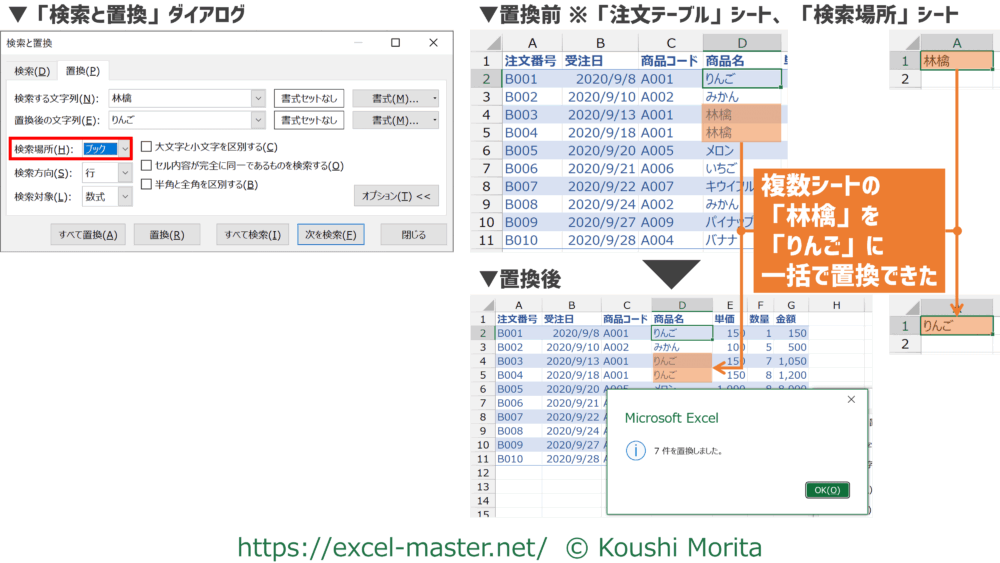1000x563 pixels.
Task: Select the orange 林檎 cell A1 in 検索場所 sheet
Action: tap(956, 60)
